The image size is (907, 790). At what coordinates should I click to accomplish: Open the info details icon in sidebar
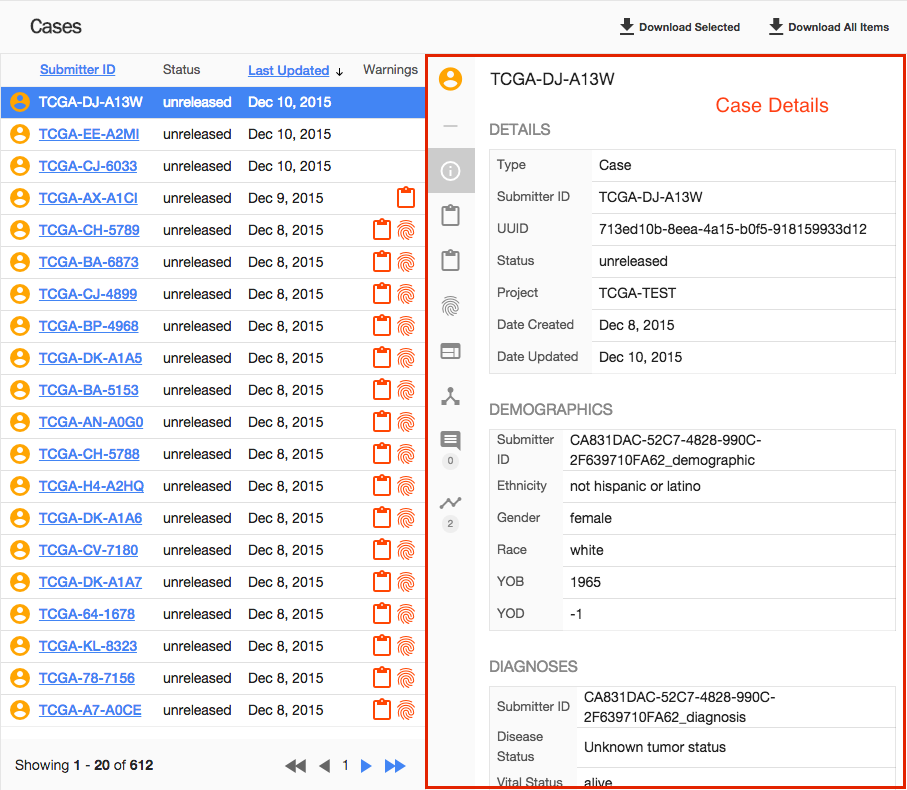[x=450, y=171]
